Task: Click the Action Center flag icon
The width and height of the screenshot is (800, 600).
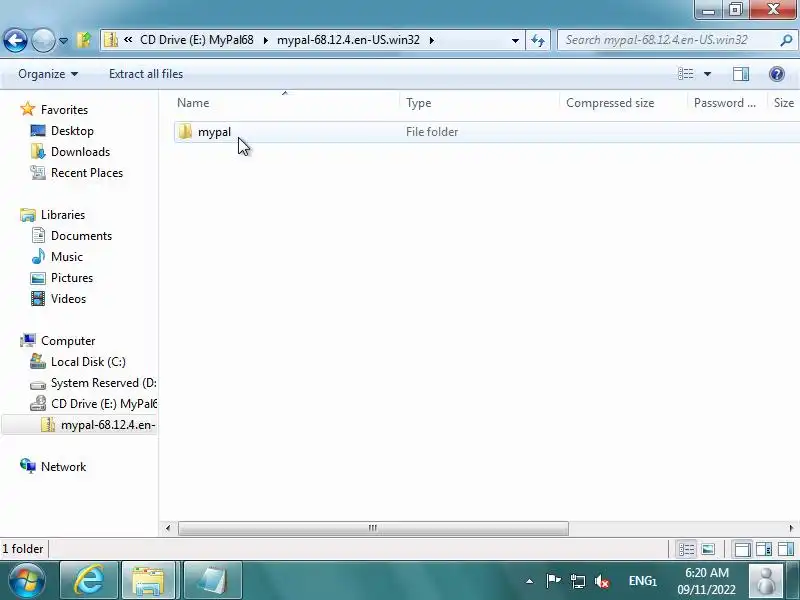Action: (553, 581)
